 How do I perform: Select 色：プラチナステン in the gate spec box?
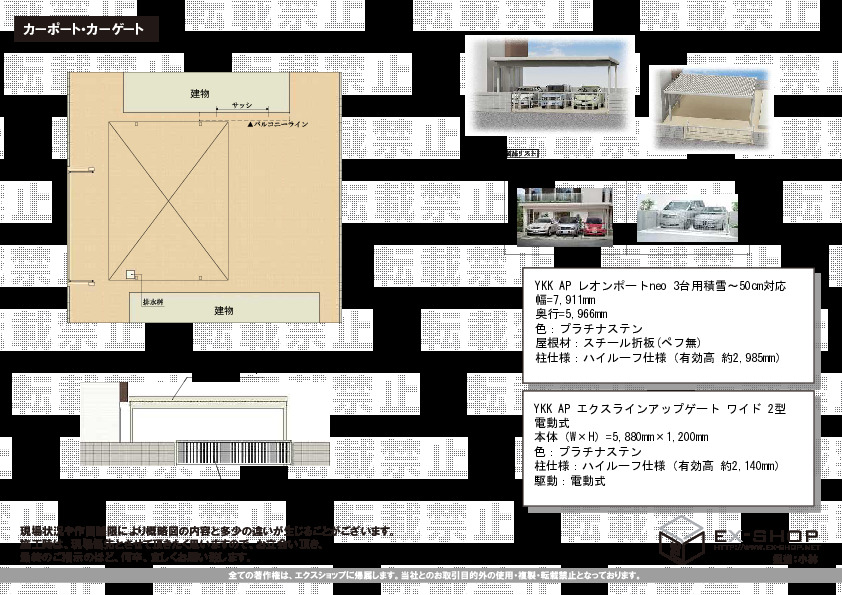(588, 452)
